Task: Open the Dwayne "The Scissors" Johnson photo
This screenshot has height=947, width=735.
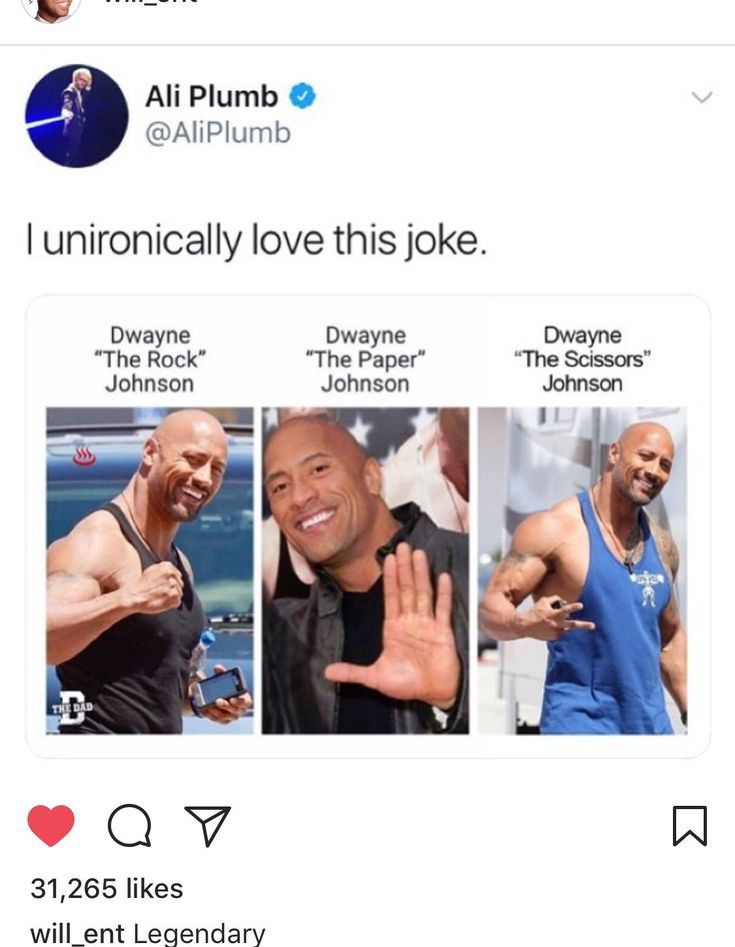Action: point(582,571)
